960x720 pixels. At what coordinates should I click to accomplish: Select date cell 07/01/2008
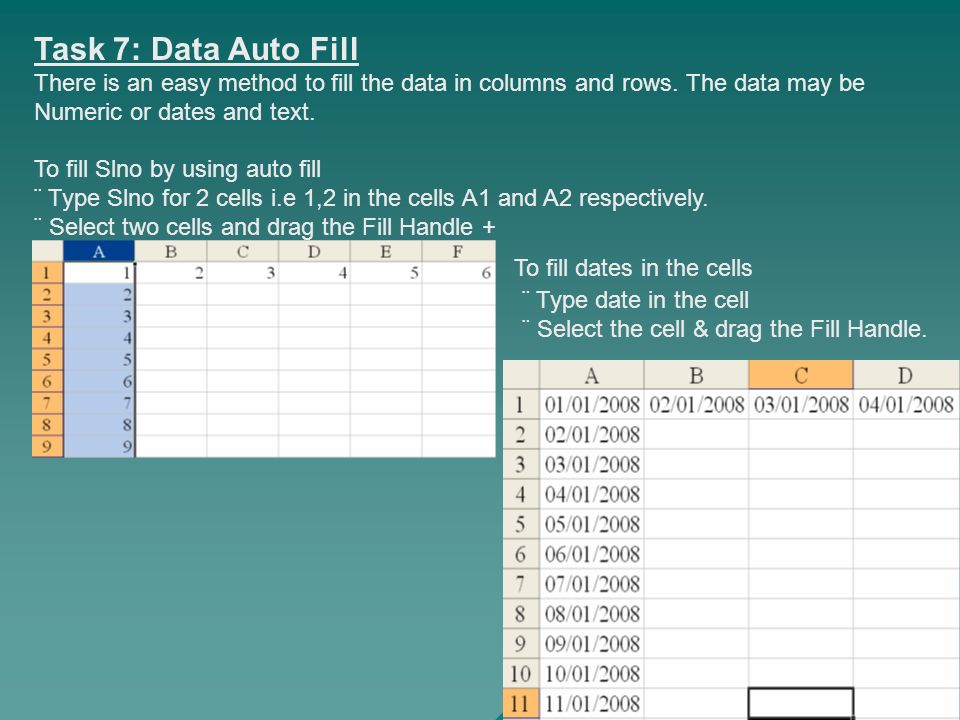[591, 584]
